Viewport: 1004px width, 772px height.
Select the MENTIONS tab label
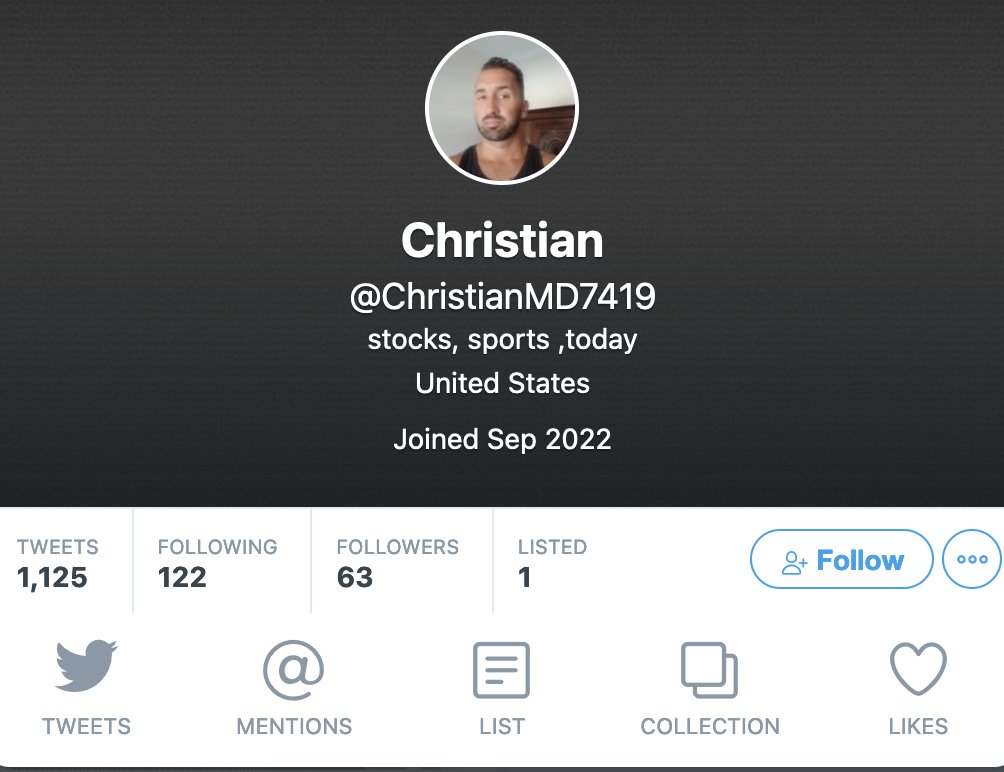click(x=294, y=727)
